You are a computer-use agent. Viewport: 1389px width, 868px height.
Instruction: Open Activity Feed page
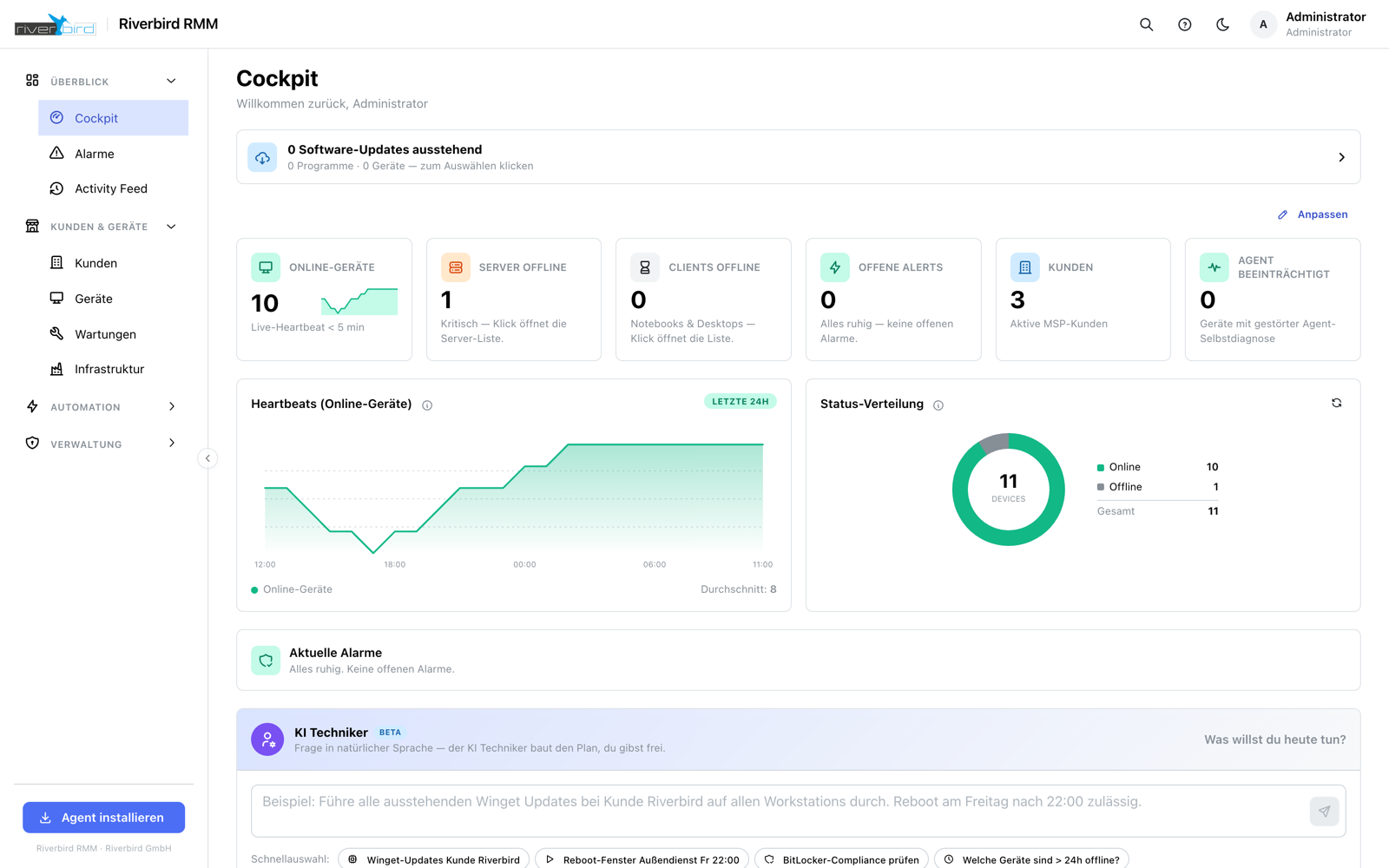(x=113, y=188)
